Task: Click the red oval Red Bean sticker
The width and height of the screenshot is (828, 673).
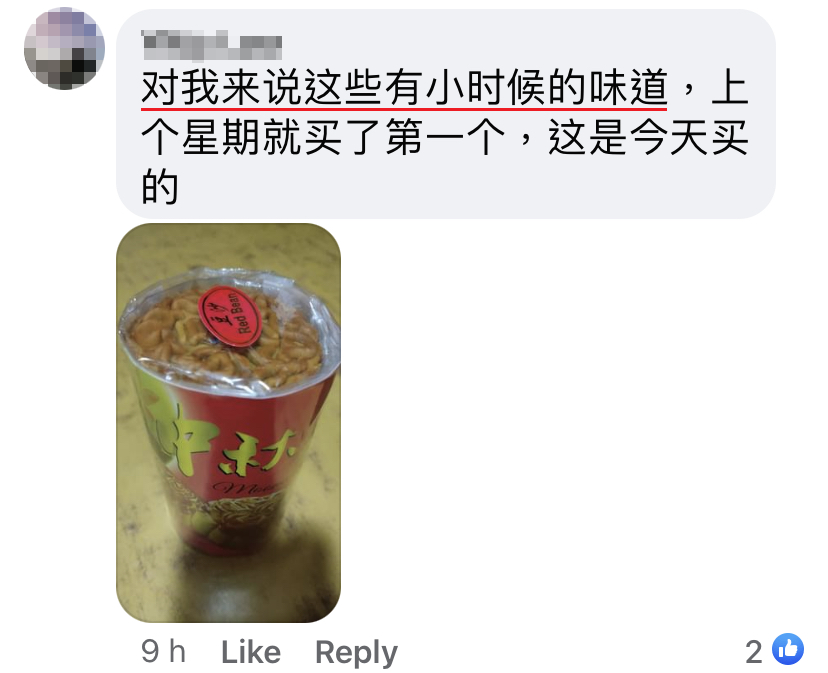Action: [x=229, y=316]
